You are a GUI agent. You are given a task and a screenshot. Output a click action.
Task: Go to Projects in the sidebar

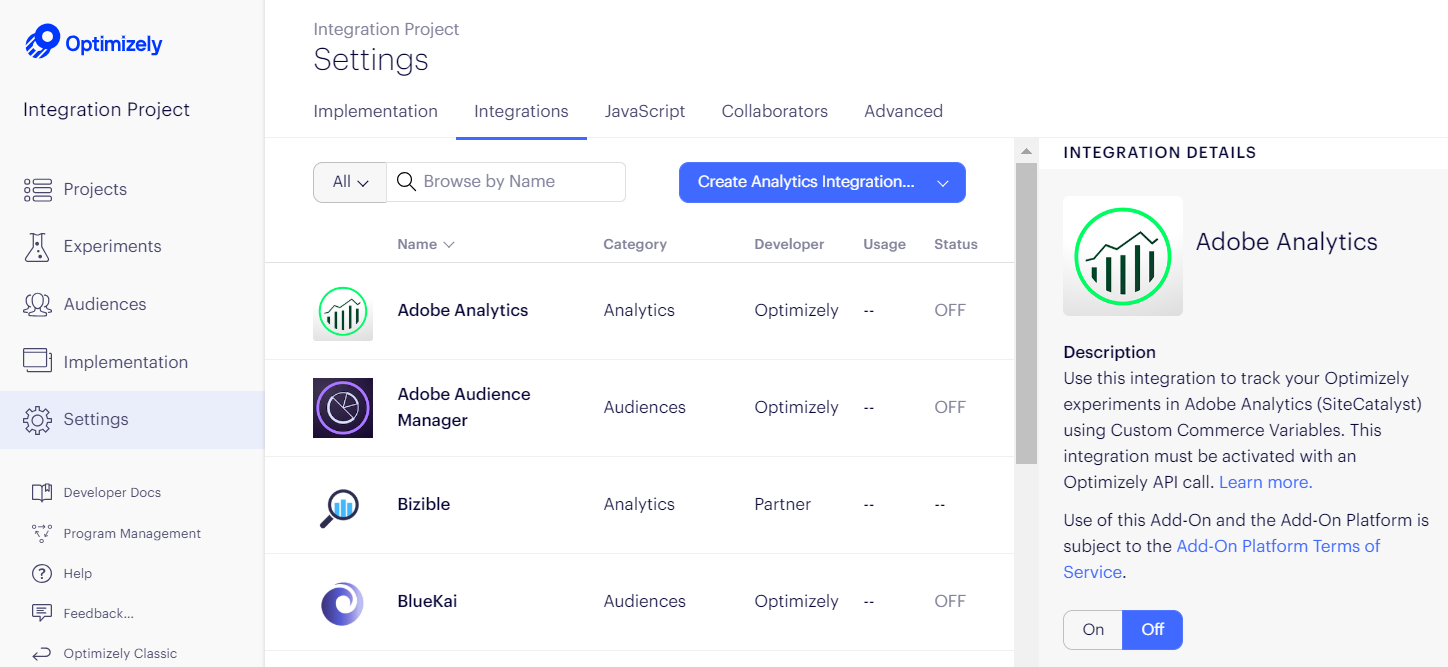(x=95, y=190)
